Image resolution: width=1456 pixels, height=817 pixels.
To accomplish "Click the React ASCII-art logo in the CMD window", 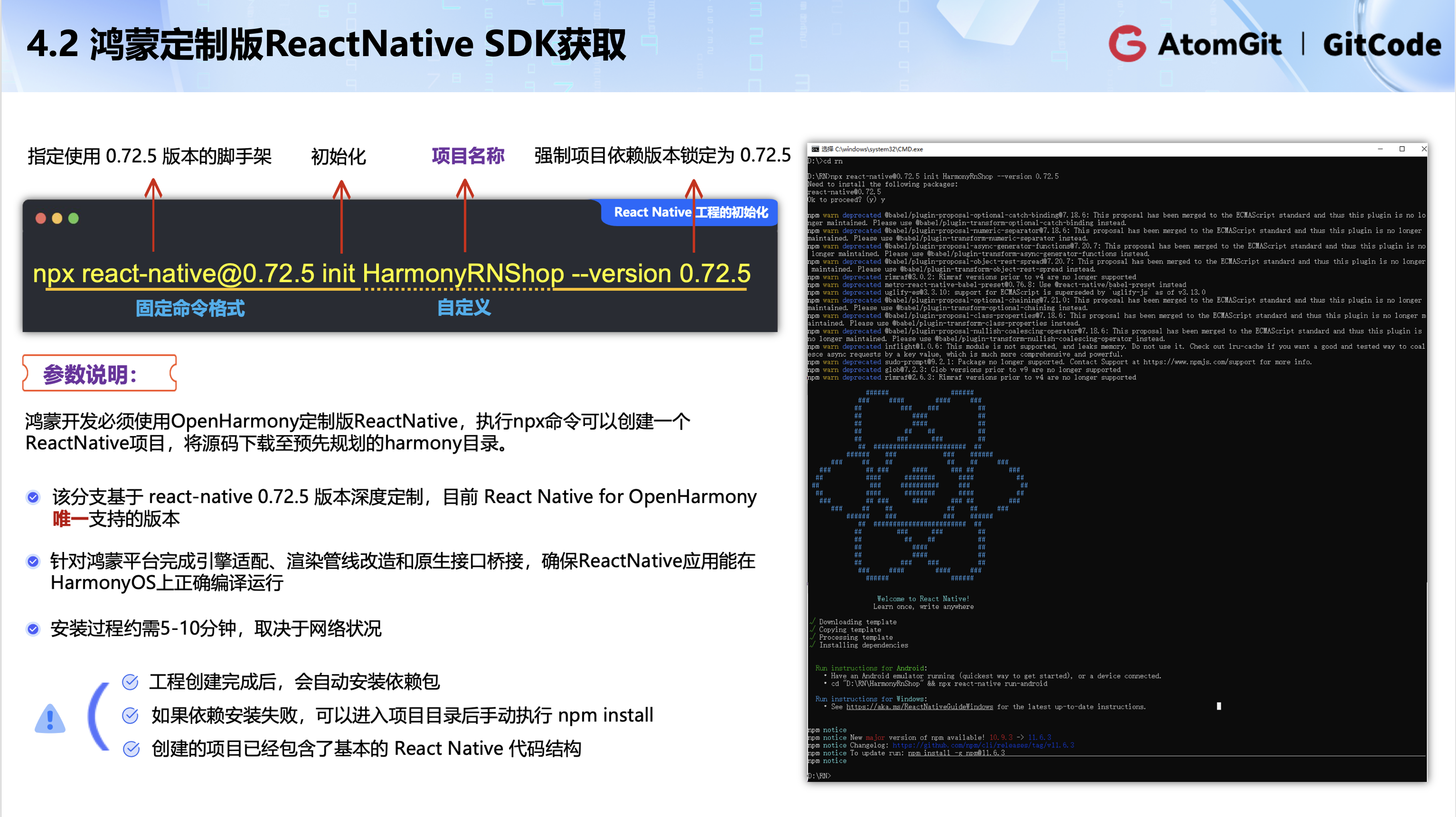I will [x=920, y=485].
